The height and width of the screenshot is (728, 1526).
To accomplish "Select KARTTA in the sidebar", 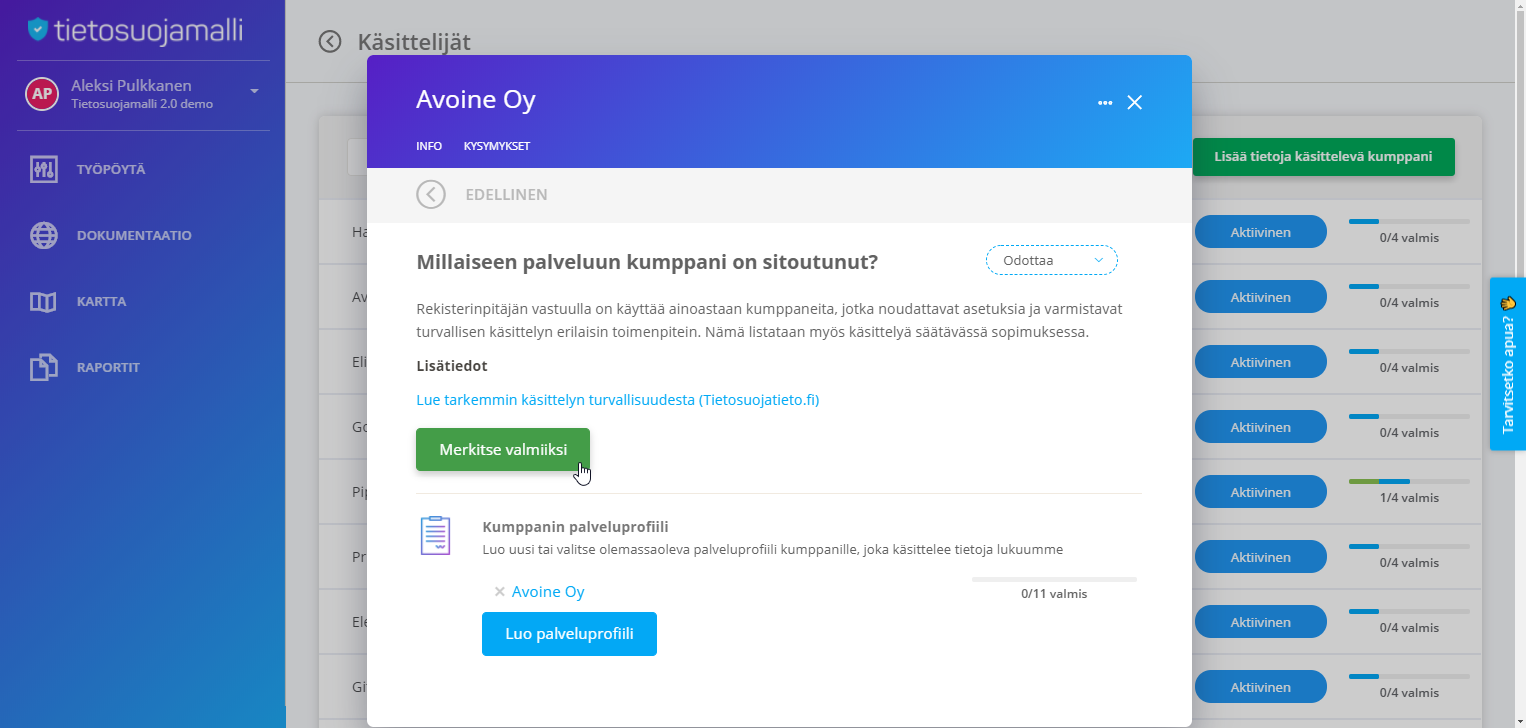I will tap(101, 301).
